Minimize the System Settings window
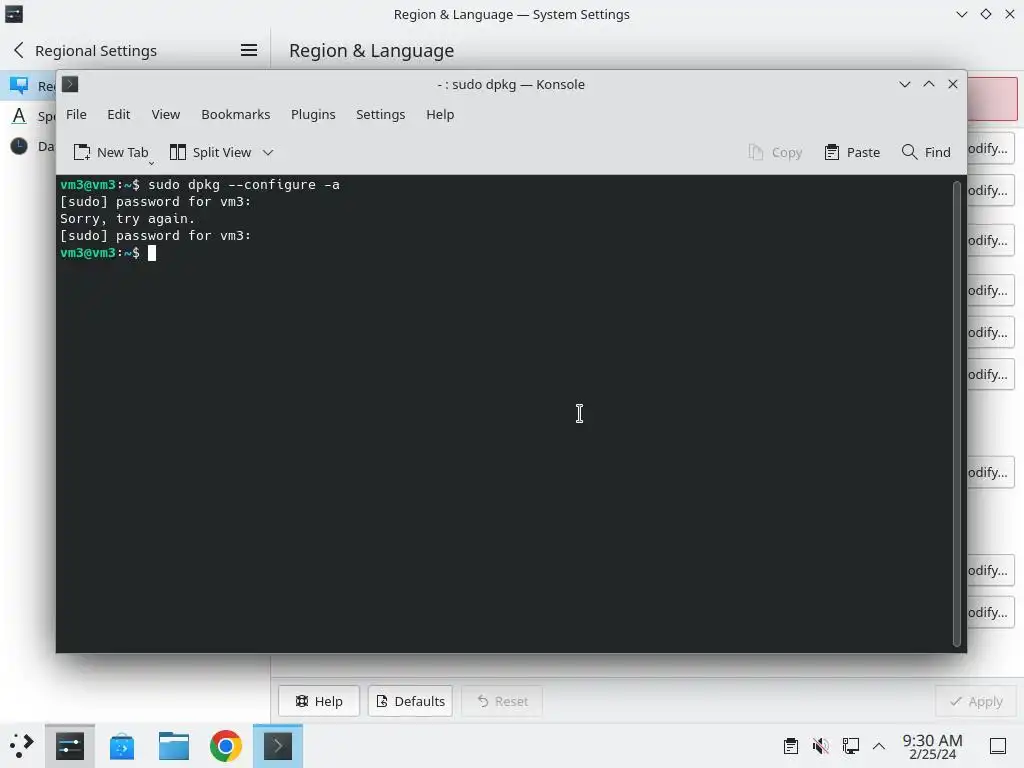 (x=961, y=14)
